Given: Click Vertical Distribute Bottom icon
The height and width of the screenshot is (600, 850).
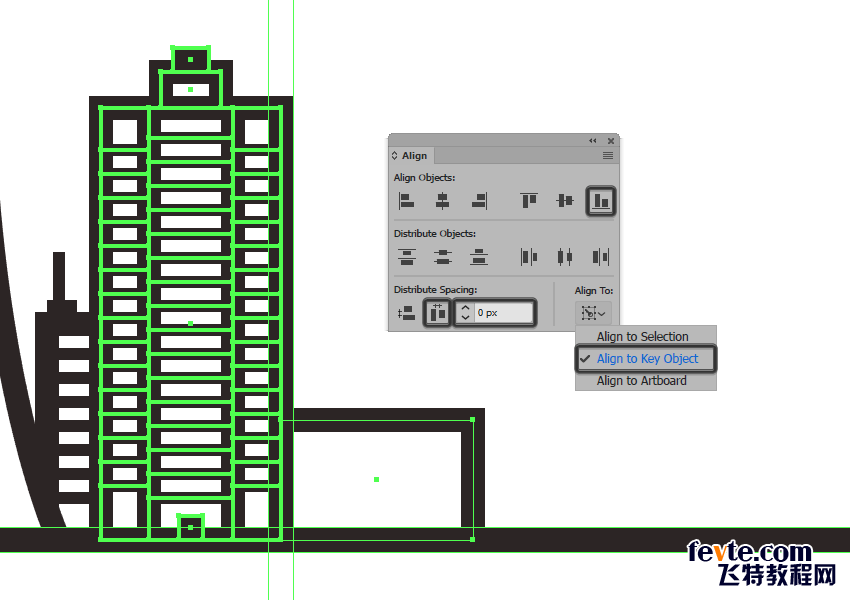Looking at the screenshot, I should coord(479,257).
